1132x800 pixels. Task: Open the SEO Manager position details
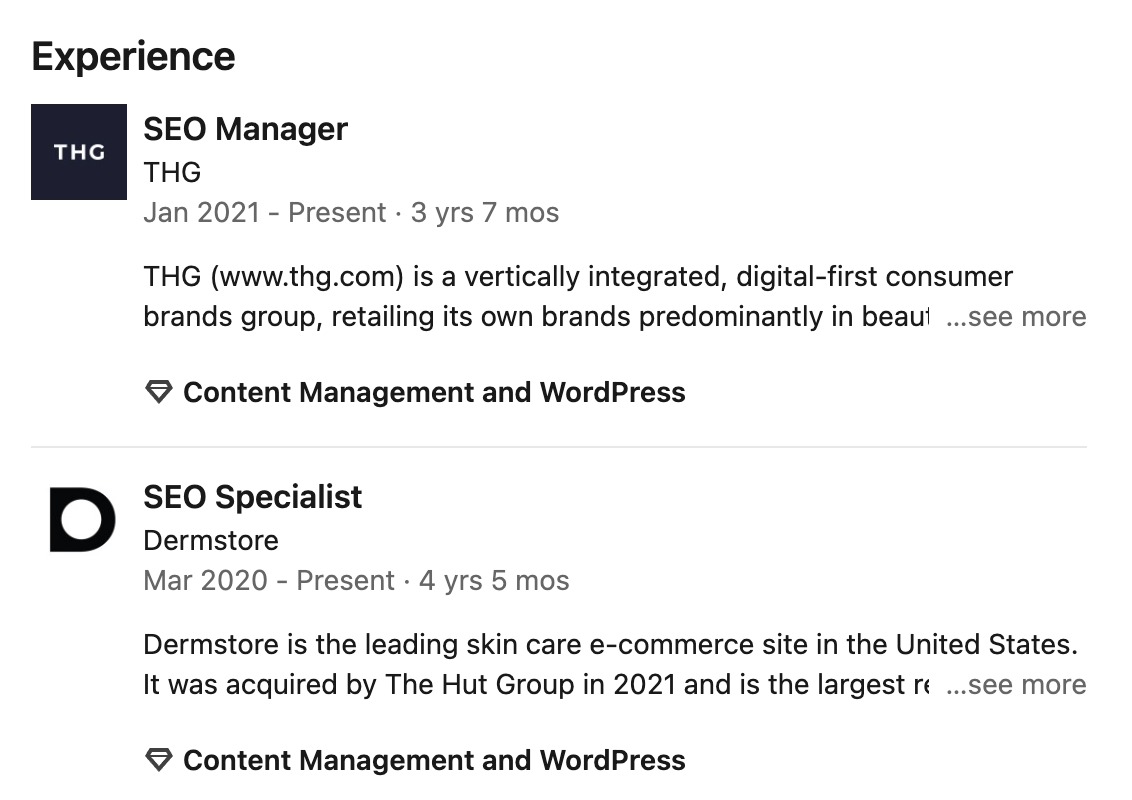click(245, 128)
